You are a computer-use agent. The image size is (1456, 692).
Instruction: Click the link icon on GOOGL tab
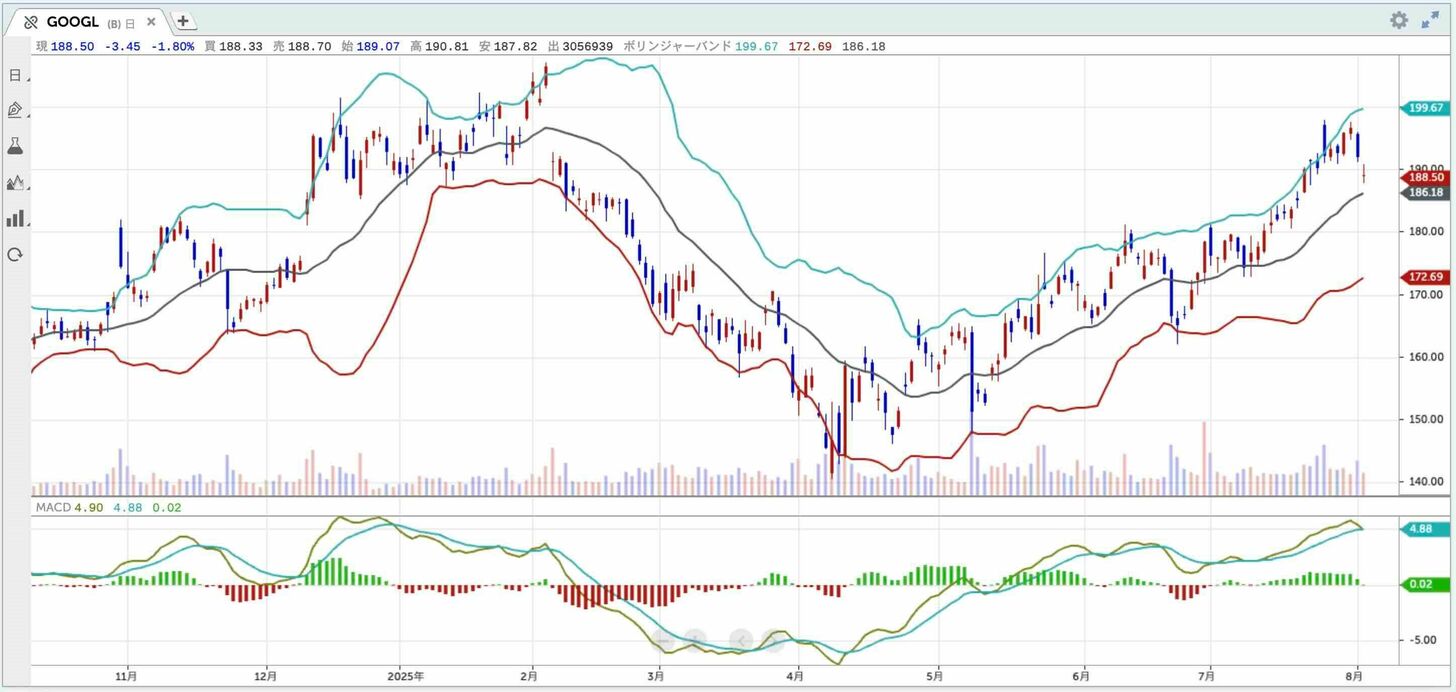[x=31, y=22]
